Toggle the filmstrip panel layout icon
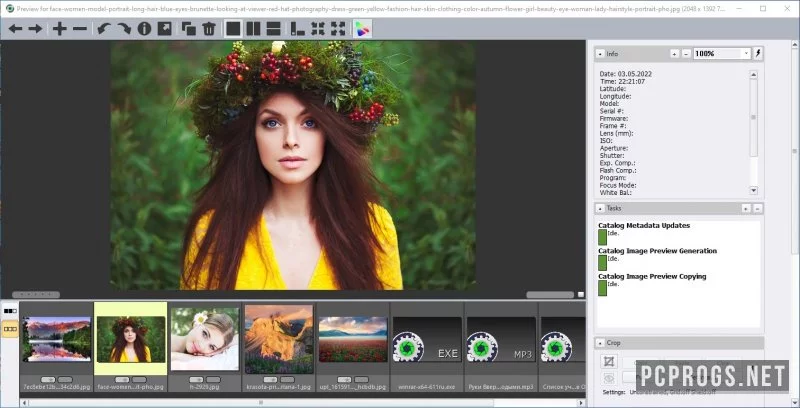800x408 pixels. (x=297, y=29)
